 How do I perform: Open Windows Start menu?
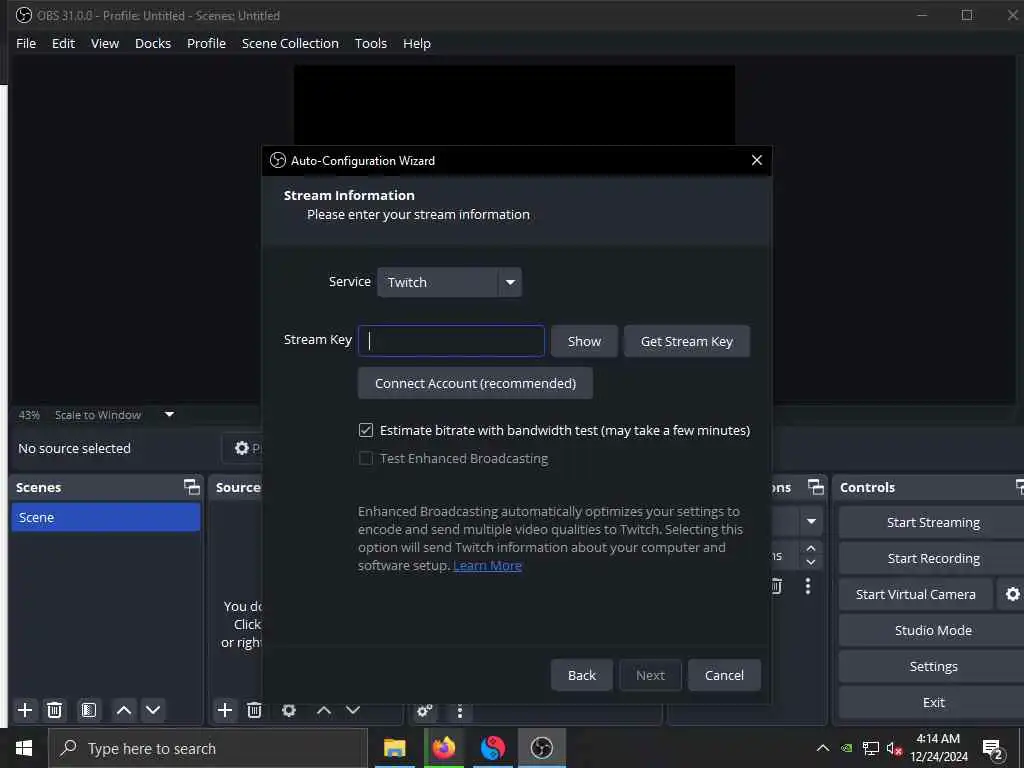point(24,748)
